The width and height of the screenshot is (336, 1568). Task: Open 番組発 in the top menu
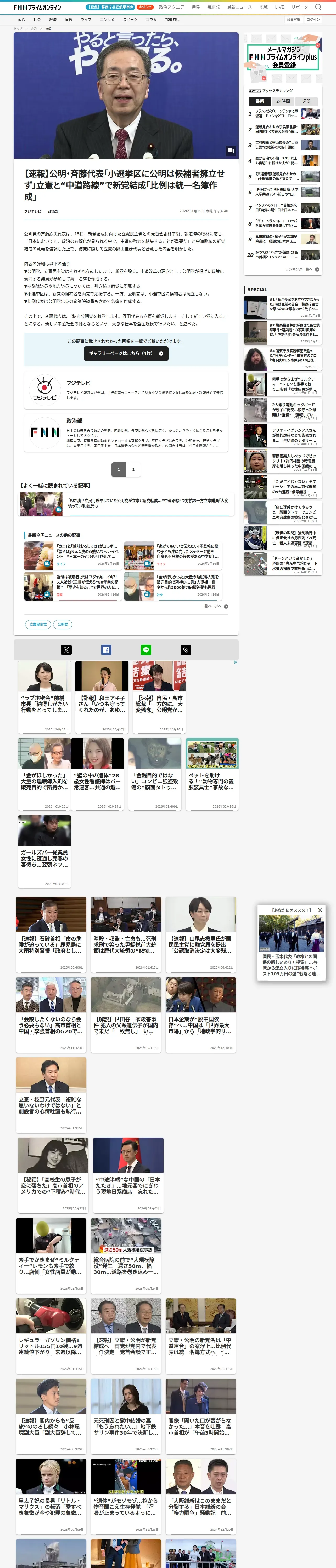point(214,7)
